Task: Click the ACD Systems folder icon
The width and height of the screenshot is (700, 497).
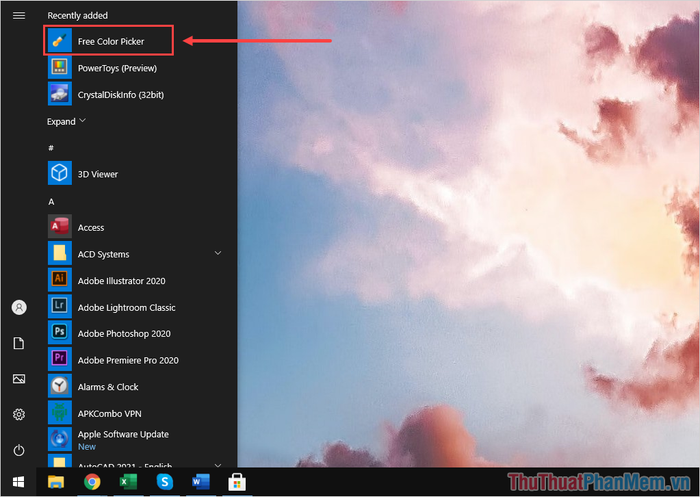Action: point(60,253)
